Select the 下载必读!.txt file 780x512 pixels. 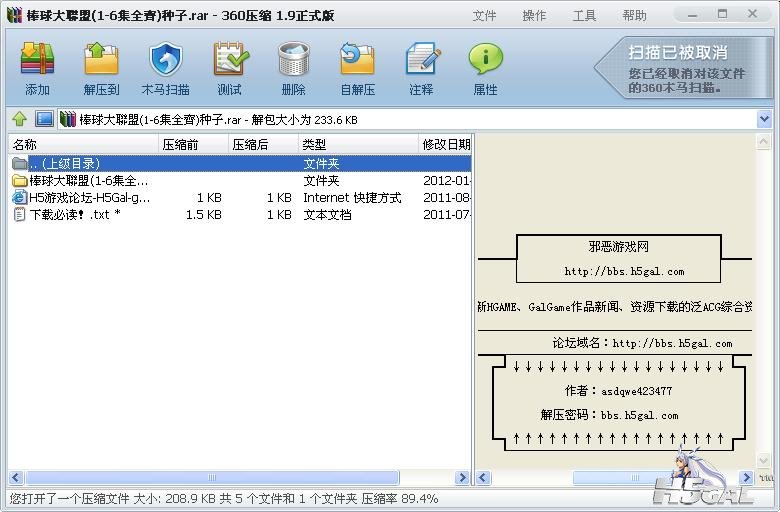click(x=240, y=214)
